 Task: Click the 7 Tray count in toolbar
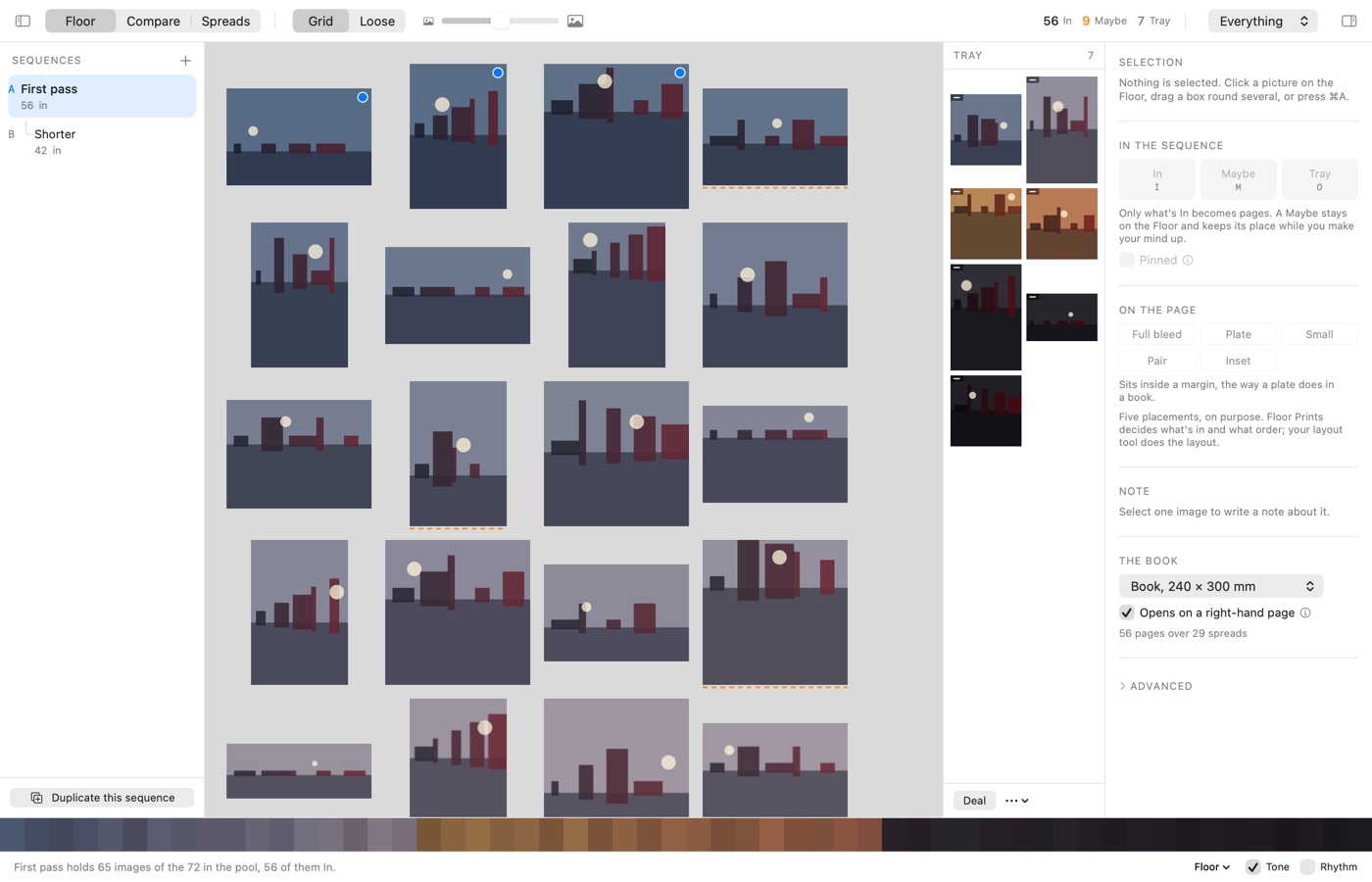(1153, 21)
